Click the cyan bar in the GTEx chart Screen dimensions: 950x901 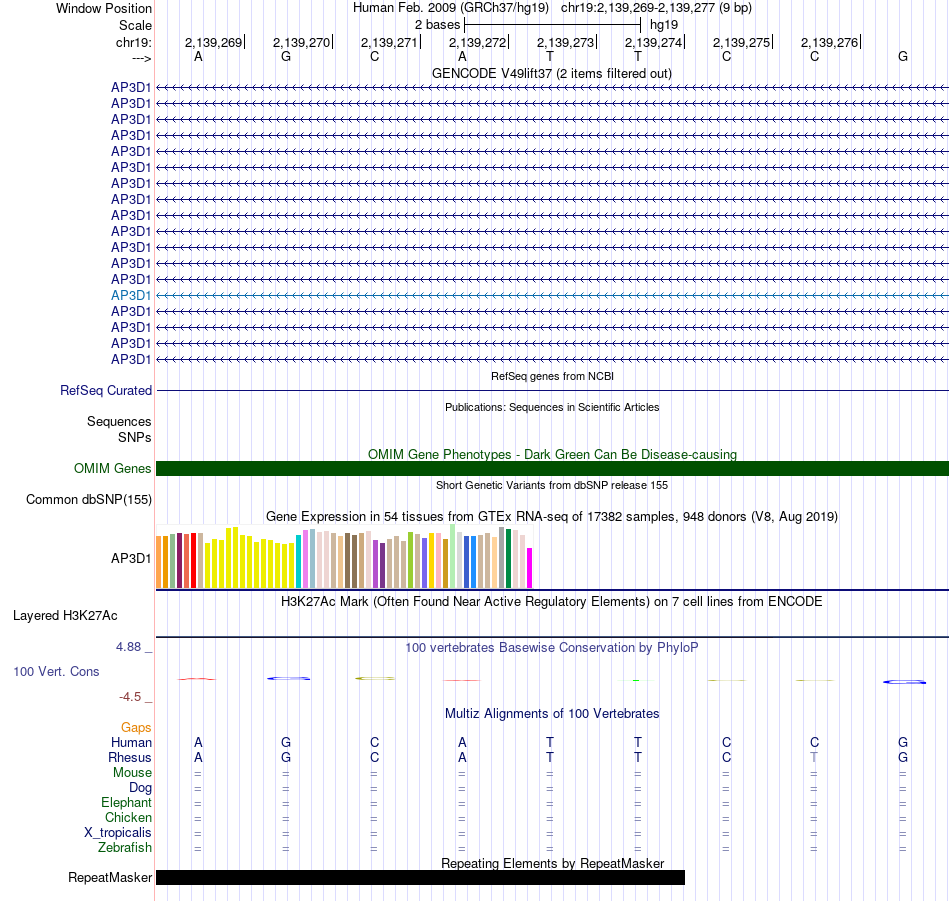coord(298,561)
